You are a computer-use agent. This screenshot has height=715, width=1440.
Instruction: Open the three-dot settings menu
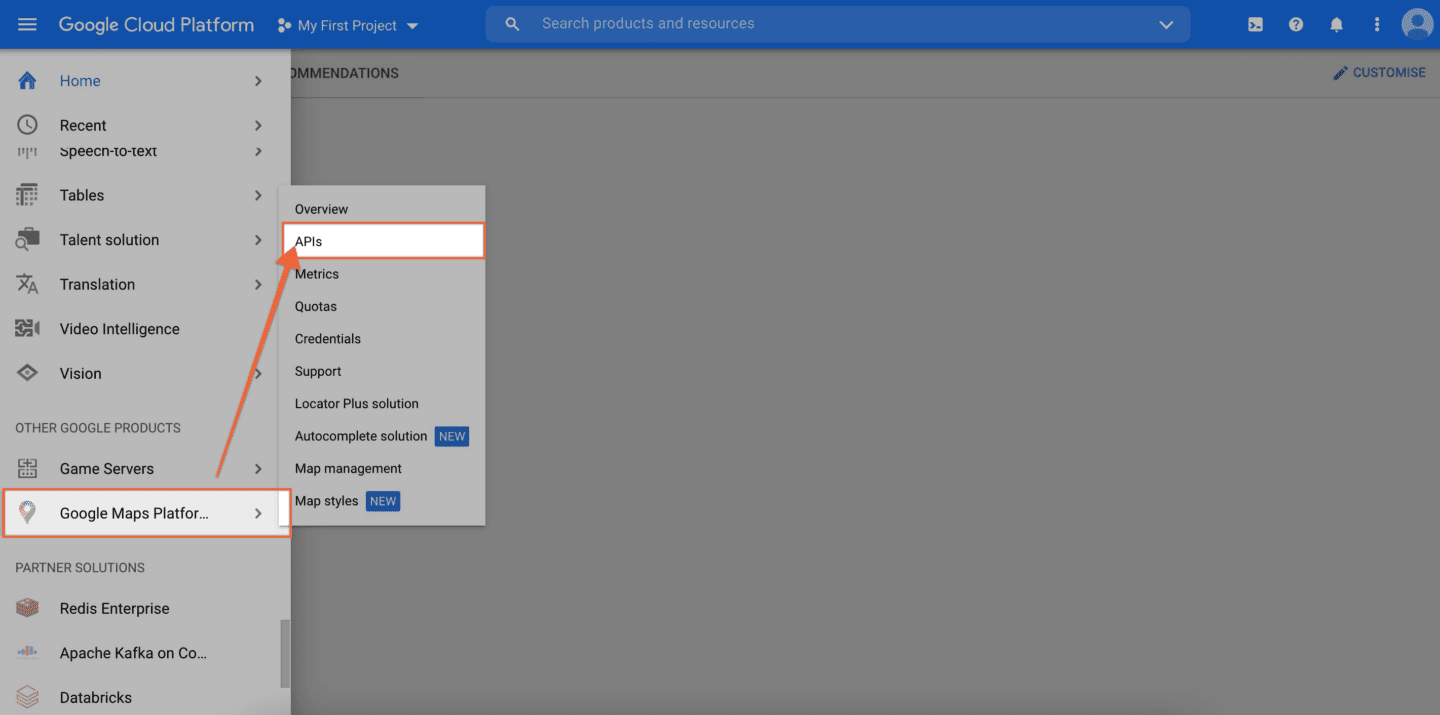pos(1377,25)
